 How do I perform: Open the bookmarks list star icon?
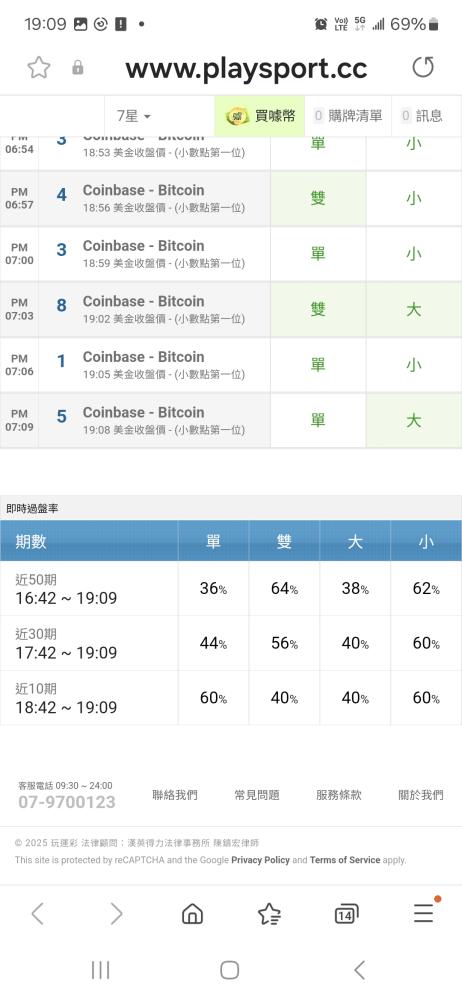coord(269,914)
